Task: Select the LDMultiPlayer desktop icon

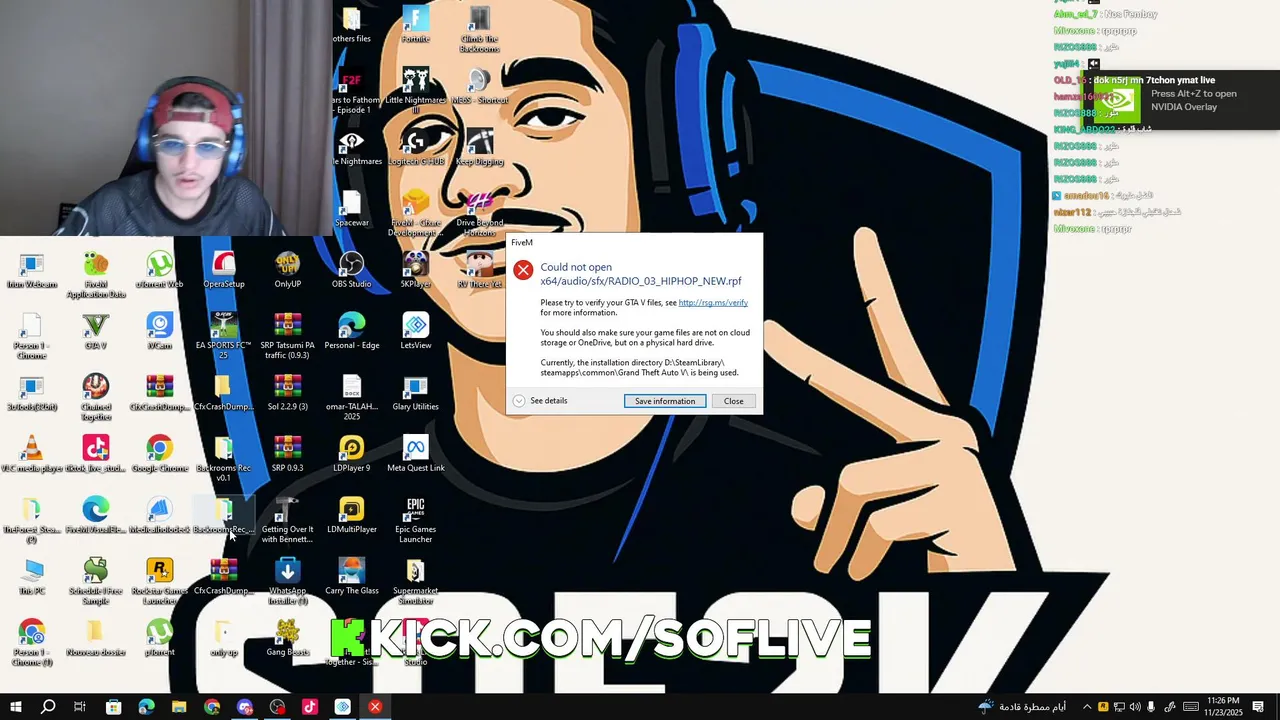Action: click(351, 516)
